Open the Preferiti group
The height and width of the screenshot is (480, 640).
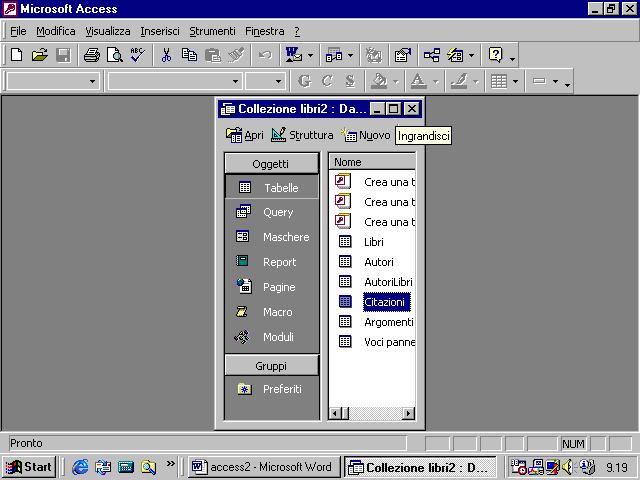(x=271, y=389)
